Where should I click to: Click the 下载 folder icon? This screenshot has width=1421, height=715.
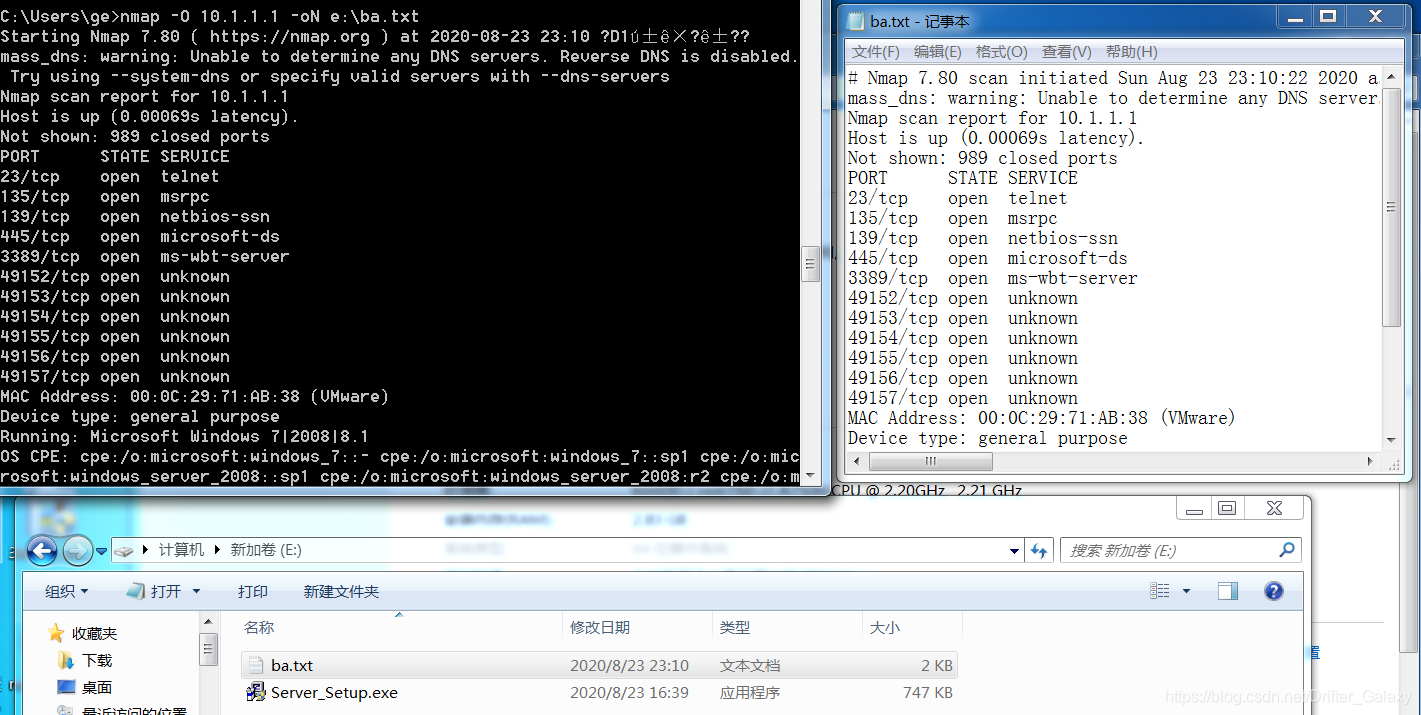click(66, 660)
